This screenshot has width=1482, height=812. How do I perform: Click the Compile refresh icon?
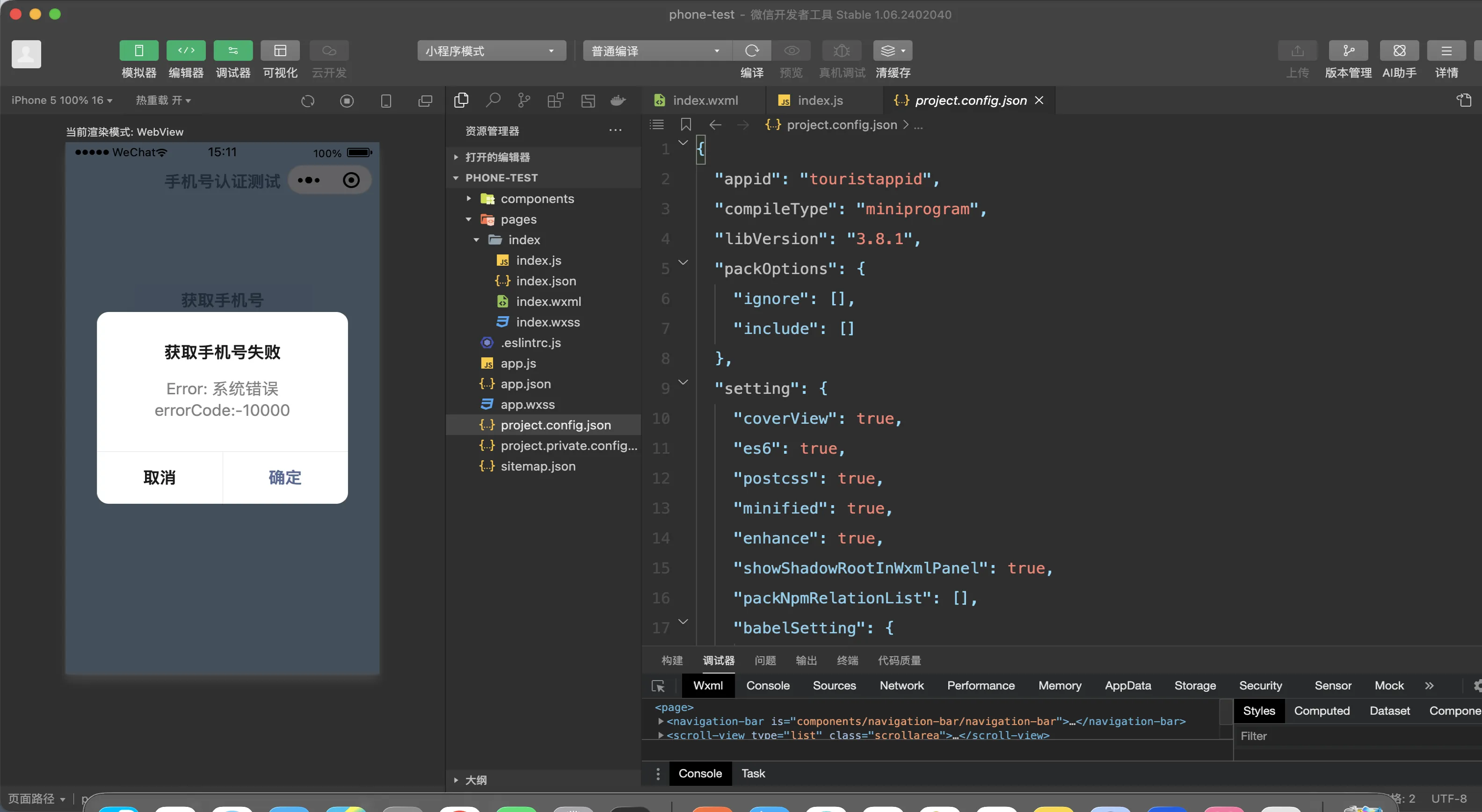click(751, 51)
